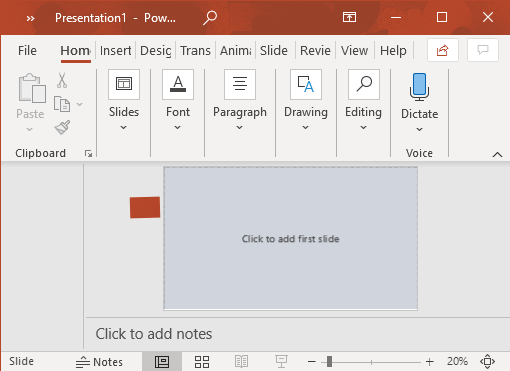Expand the Editing group chevron
Image resolution: width=510 pixels, height=371 pixels.
pos(364,127)
